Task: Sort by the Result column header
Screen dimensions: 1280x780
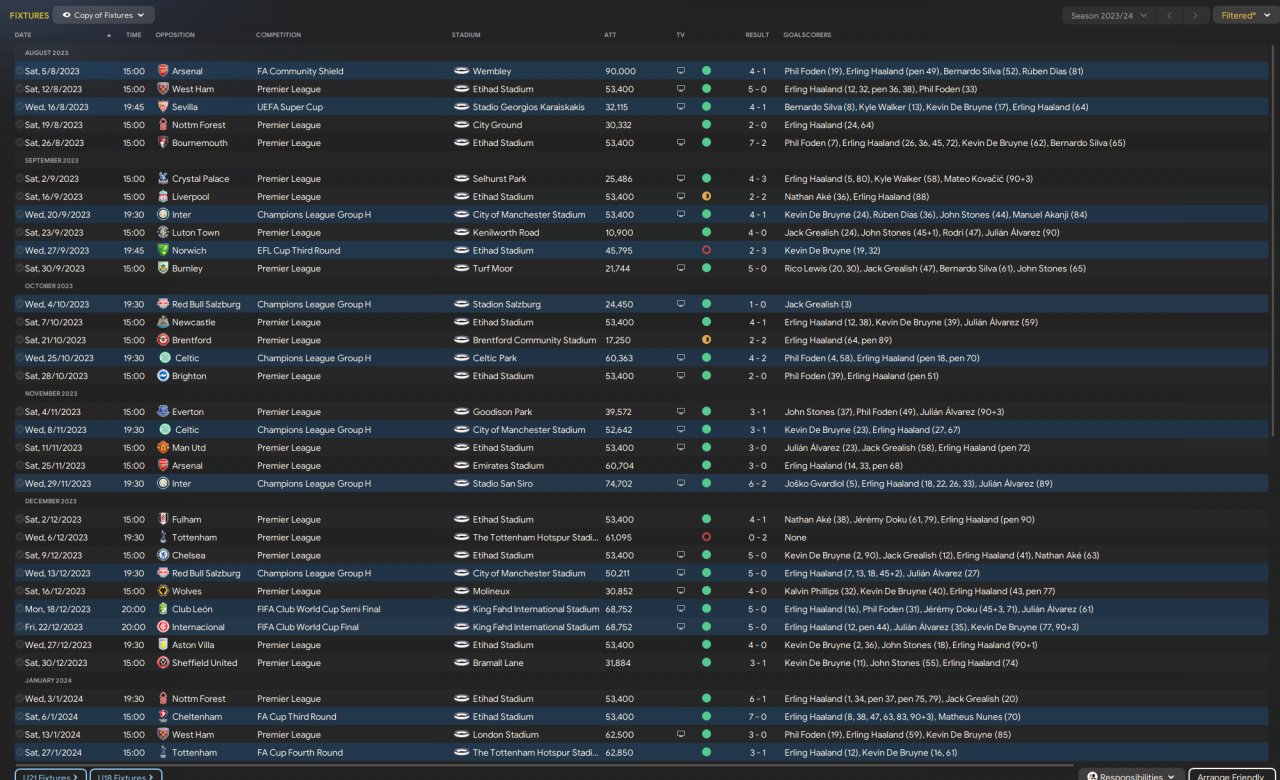Action: point(757,35)
